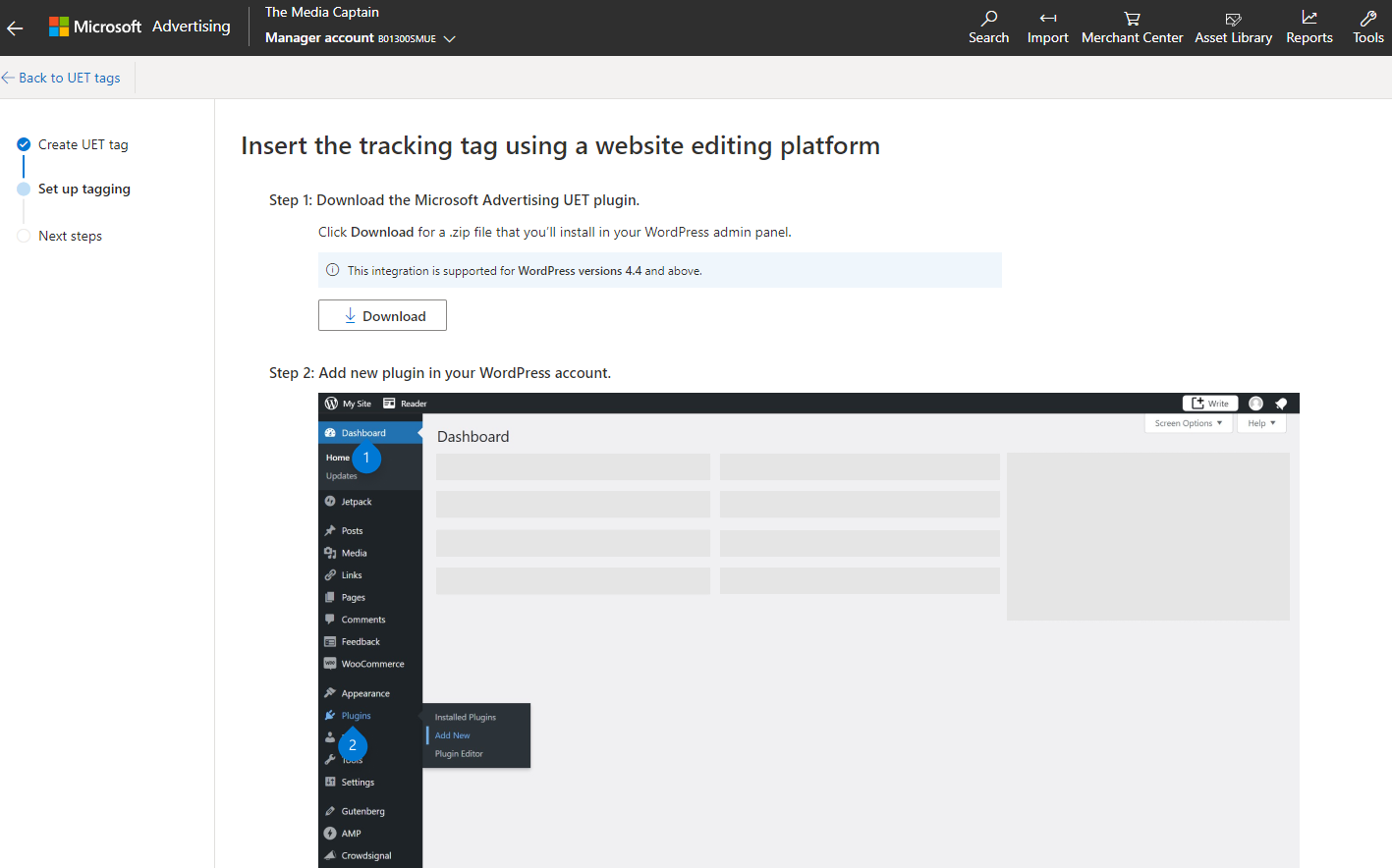Click Screen Options dropdown in WordPress screenshot
Screen dimensions: 1392x868
(1189, 423)
